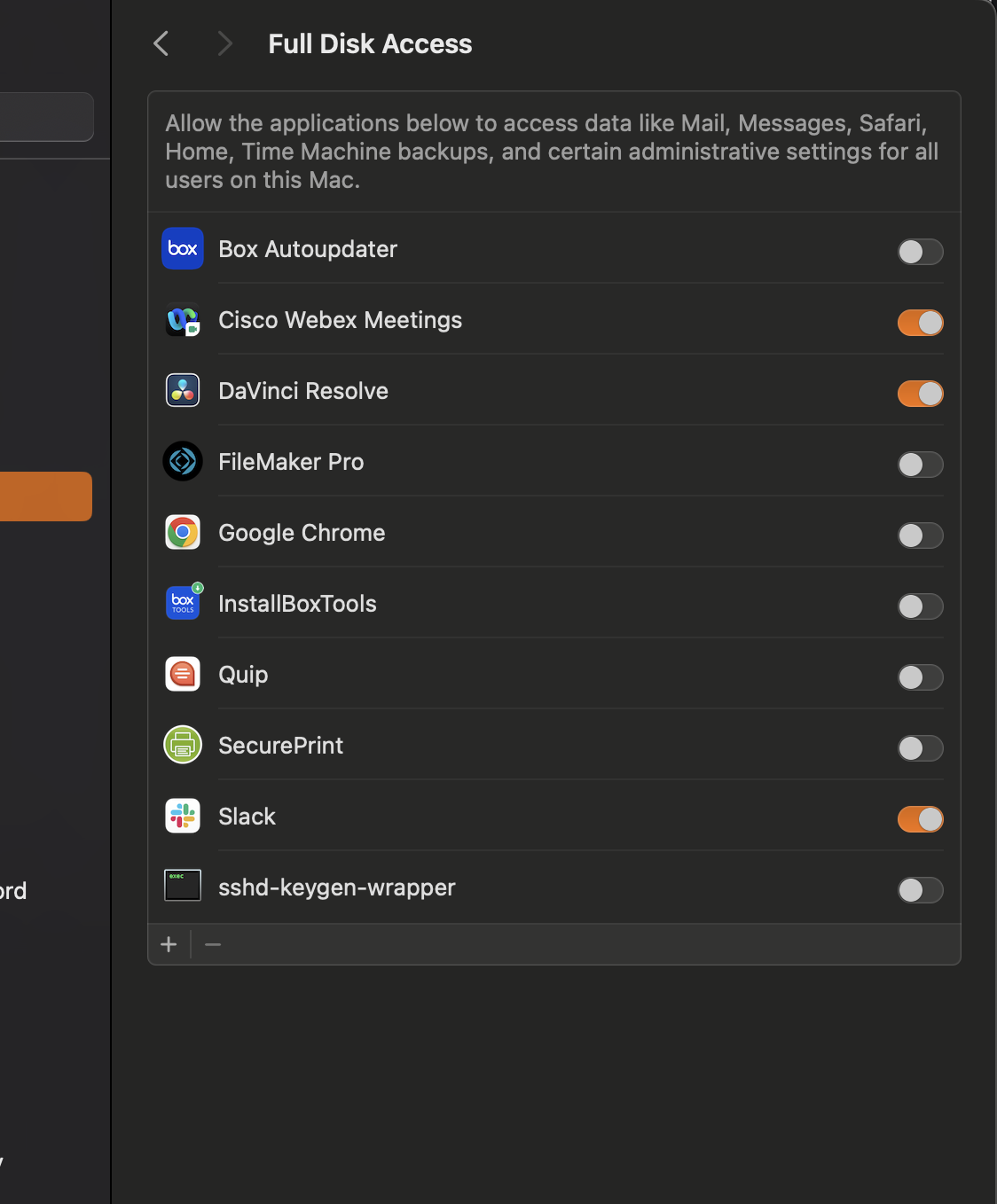Remove an application with the minus button
Screen dimensions: 997x1204
213,944
